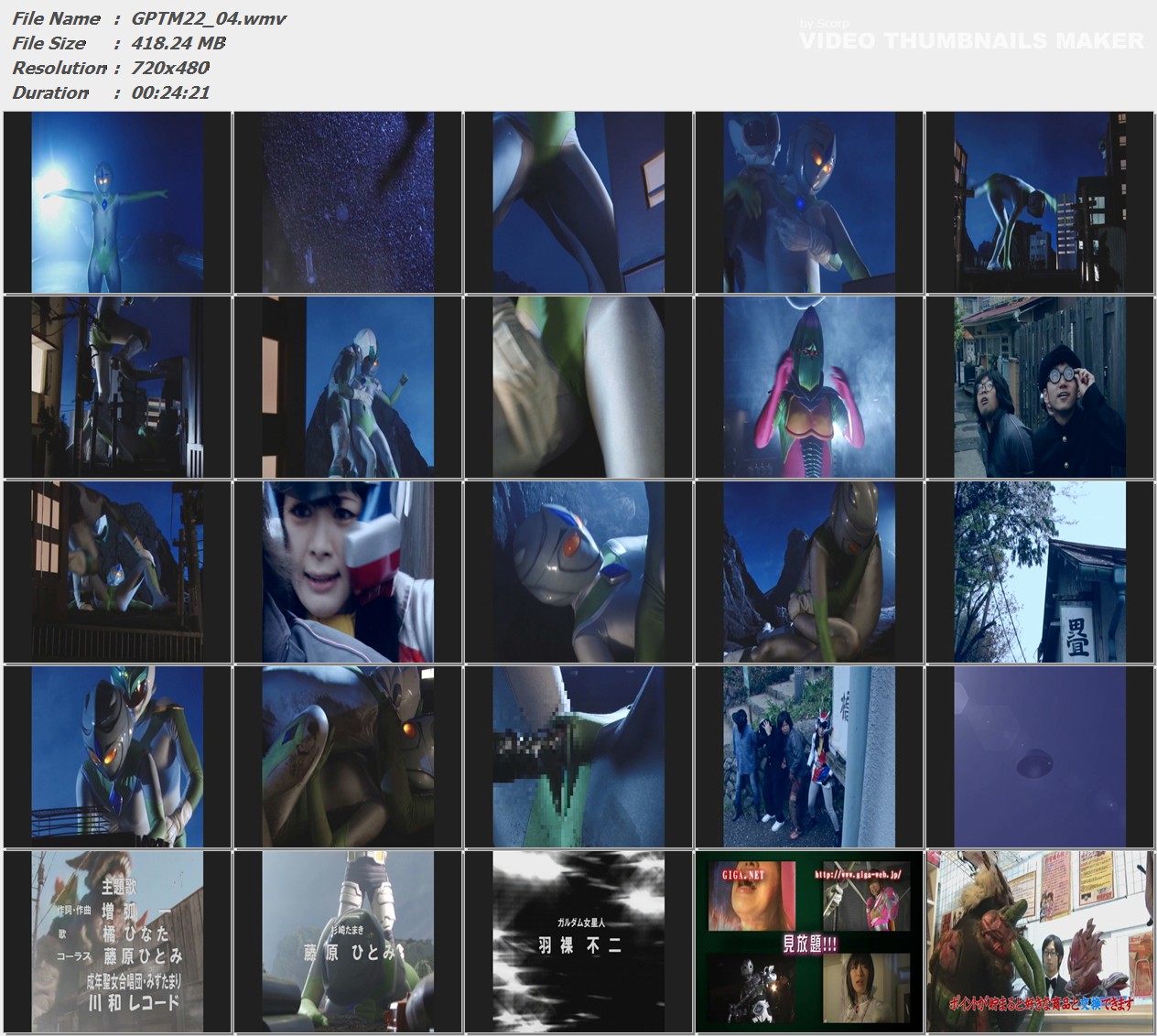This screenshot has width=1157, height=1036.
Task: Open thumbnail of two helmeted figures leaning over railing
Action: (117, 757)
